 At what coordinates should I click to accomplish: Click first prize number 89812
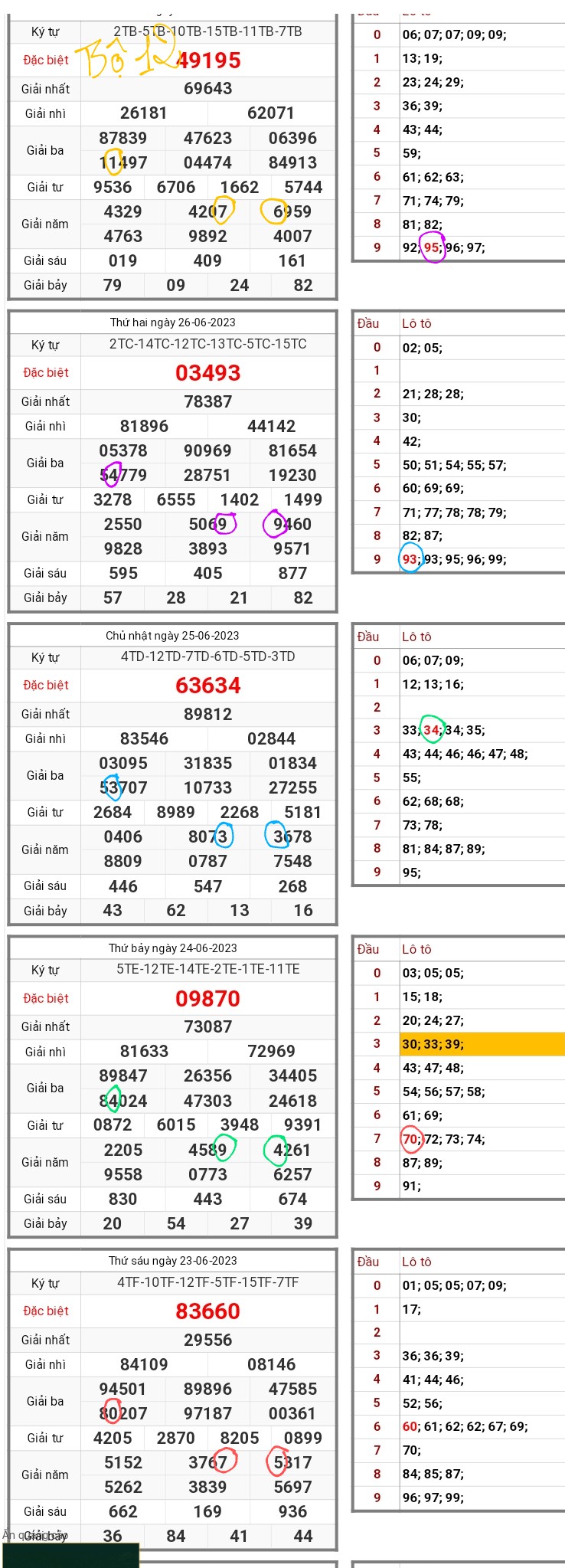click(208, 714)
